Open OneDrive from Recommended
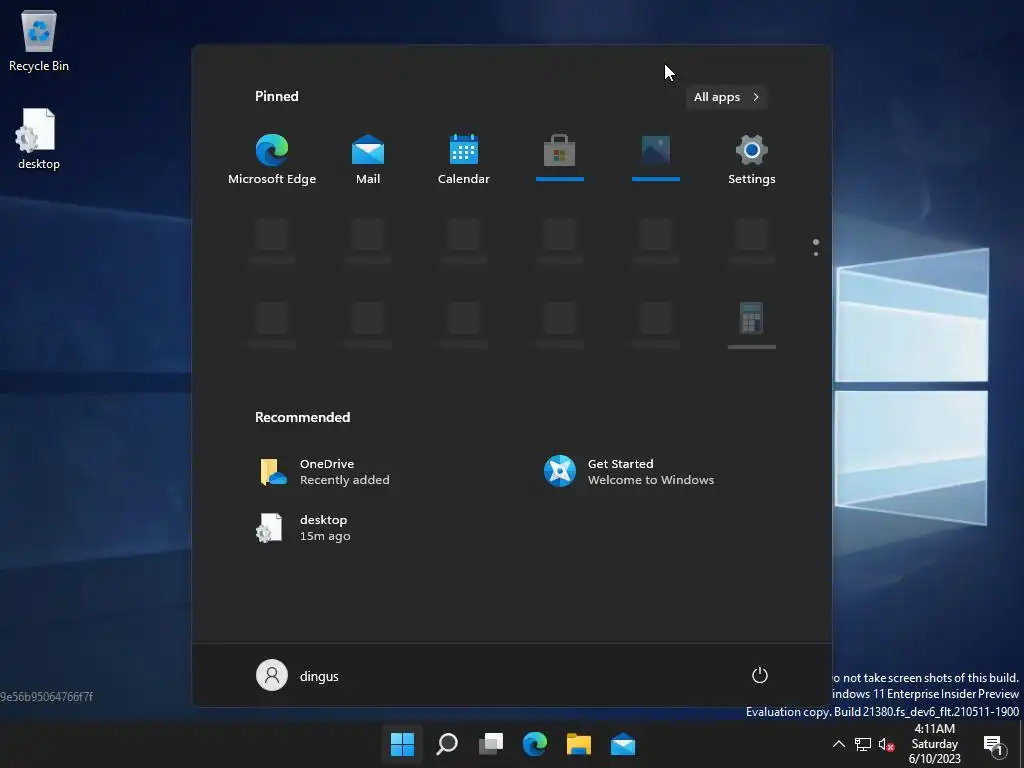1024x768 pixels. point(325,472)
